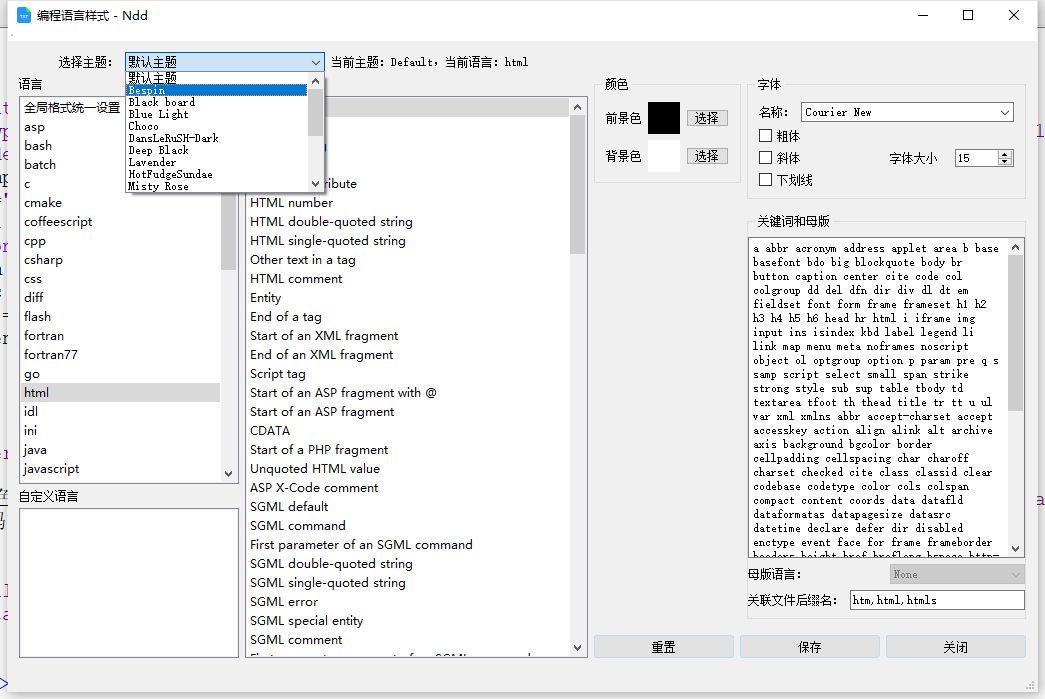Click the black foreground color swatch

(664, 117)
